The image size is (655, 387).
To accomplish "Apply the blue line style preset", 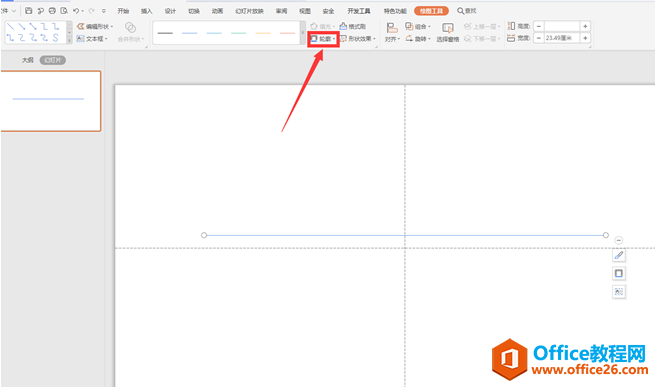I will click(190, 33).
